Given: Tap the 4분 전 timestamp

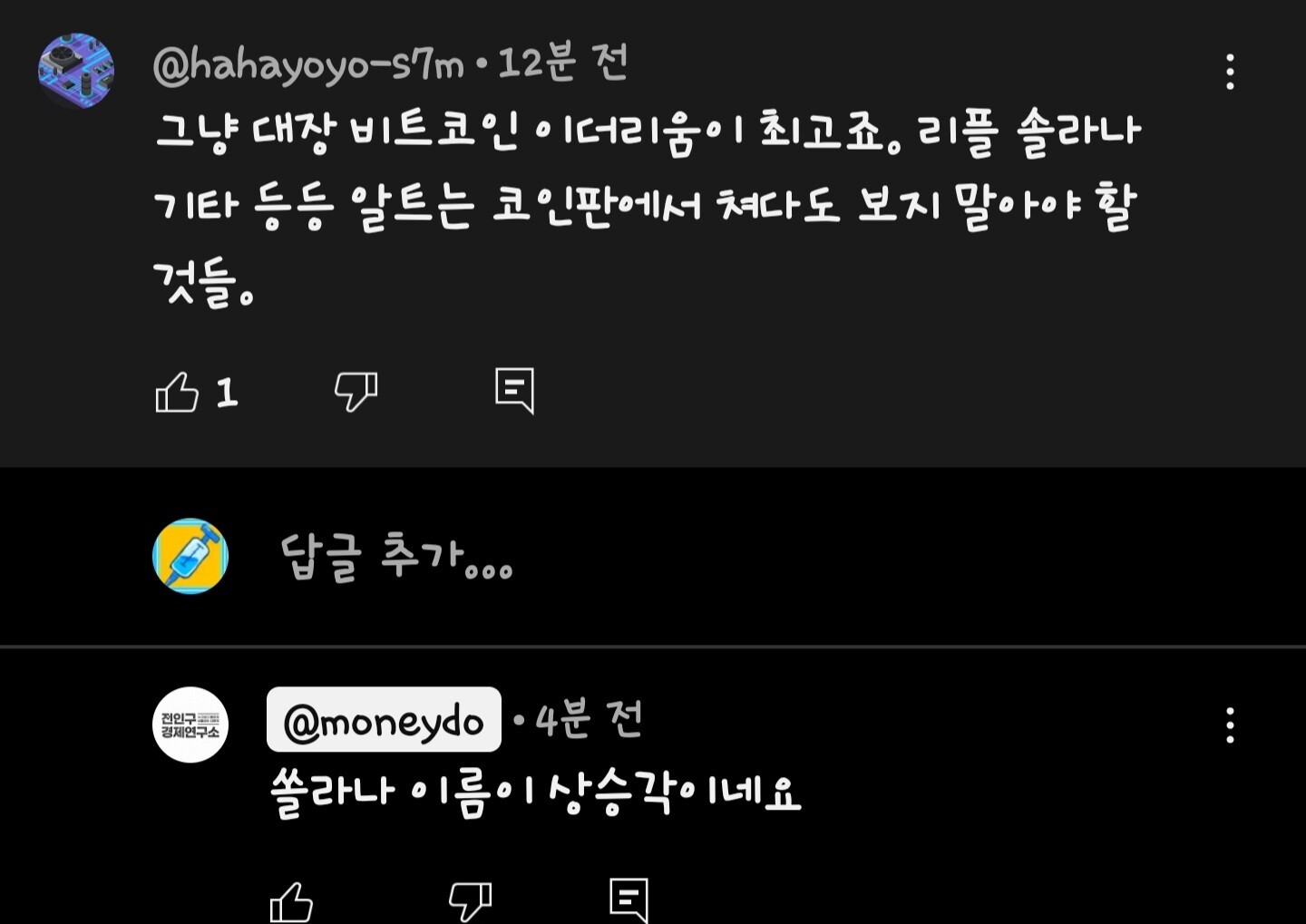Looking at the screenshot, I should coord(590,719).
